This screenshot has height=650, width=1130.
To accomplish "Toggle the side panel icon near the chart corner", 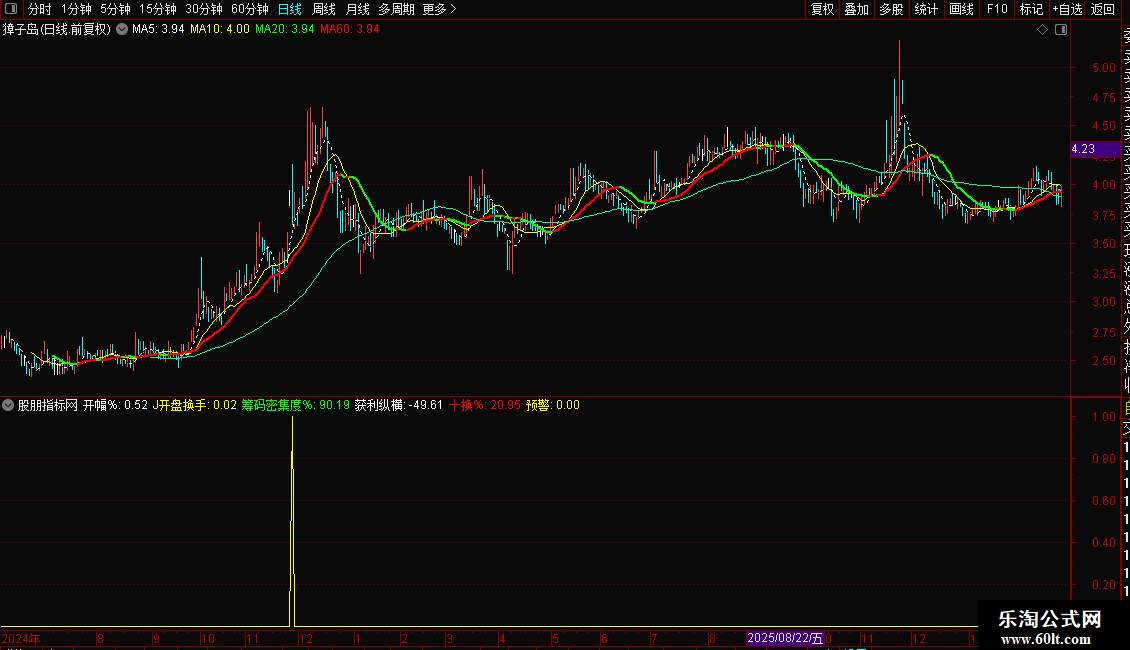I will [x=1061, y=29].
